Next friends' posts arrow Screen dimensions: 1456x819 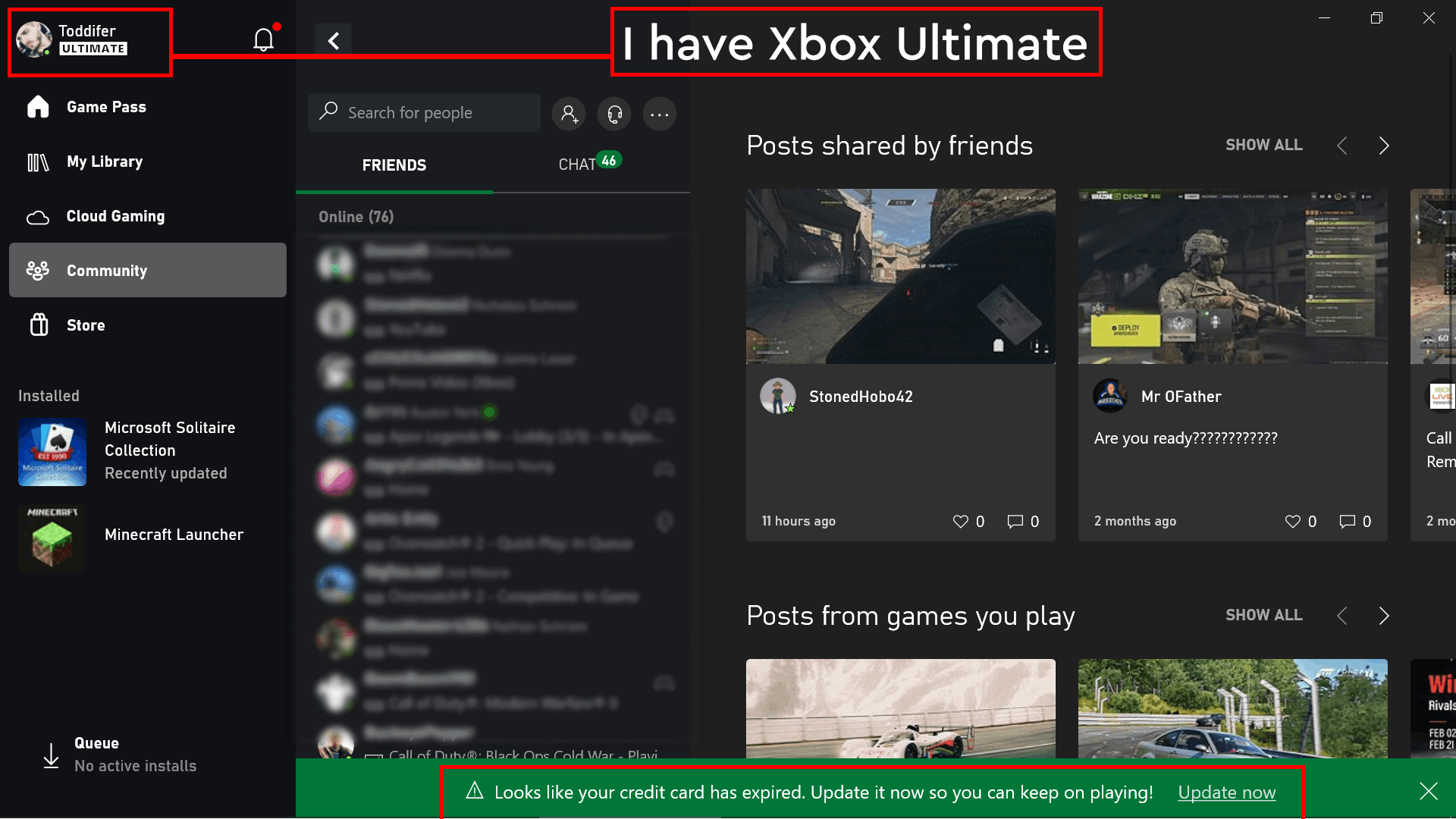point(1384,146)
